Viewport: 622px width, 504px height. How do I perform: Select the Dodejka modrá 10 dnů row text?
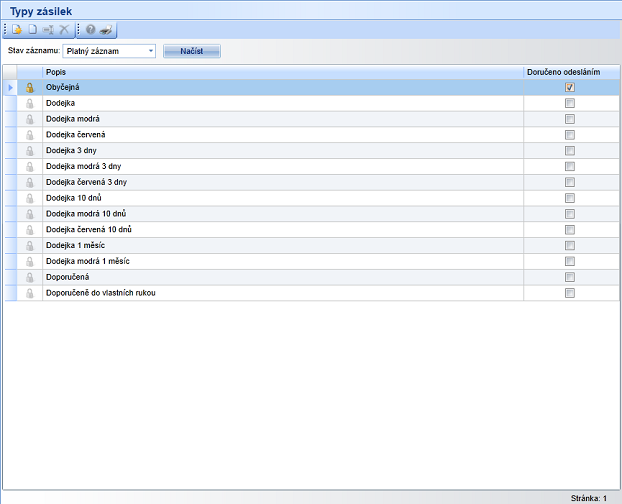pyautogui.click(x=86, y=214)
